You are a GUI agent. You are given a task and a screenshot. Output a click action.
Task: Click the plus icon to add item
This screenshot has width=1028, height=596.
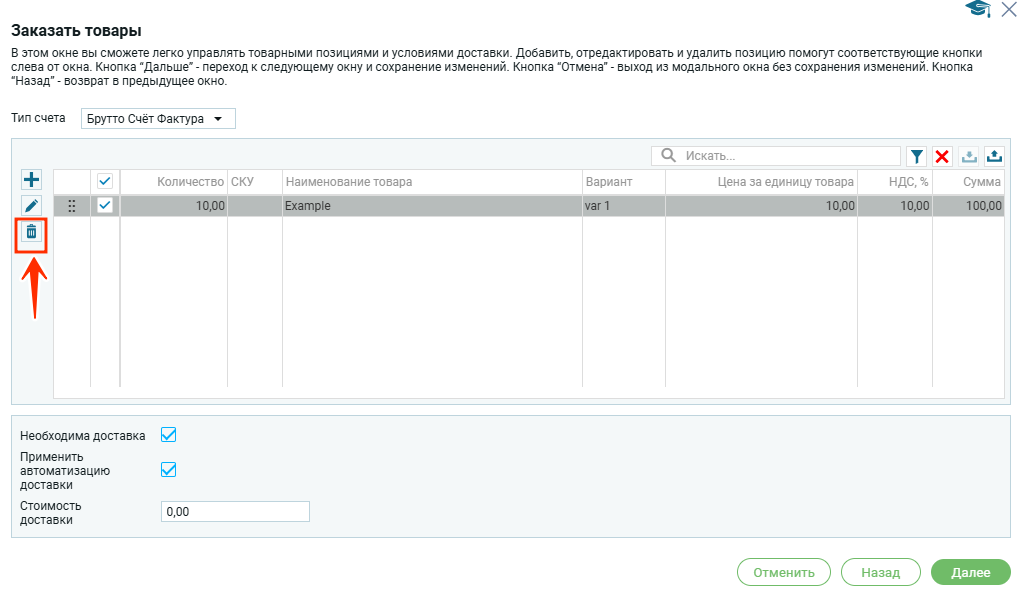coord(31,180)
